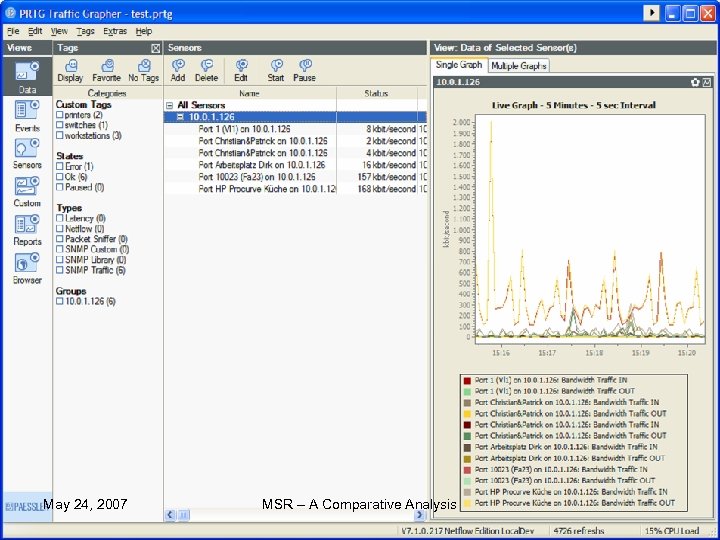The width and height of the screenshot is (720, 540).
Task: Open graph settings gear for 10.0.1.126
Action: 695,82
